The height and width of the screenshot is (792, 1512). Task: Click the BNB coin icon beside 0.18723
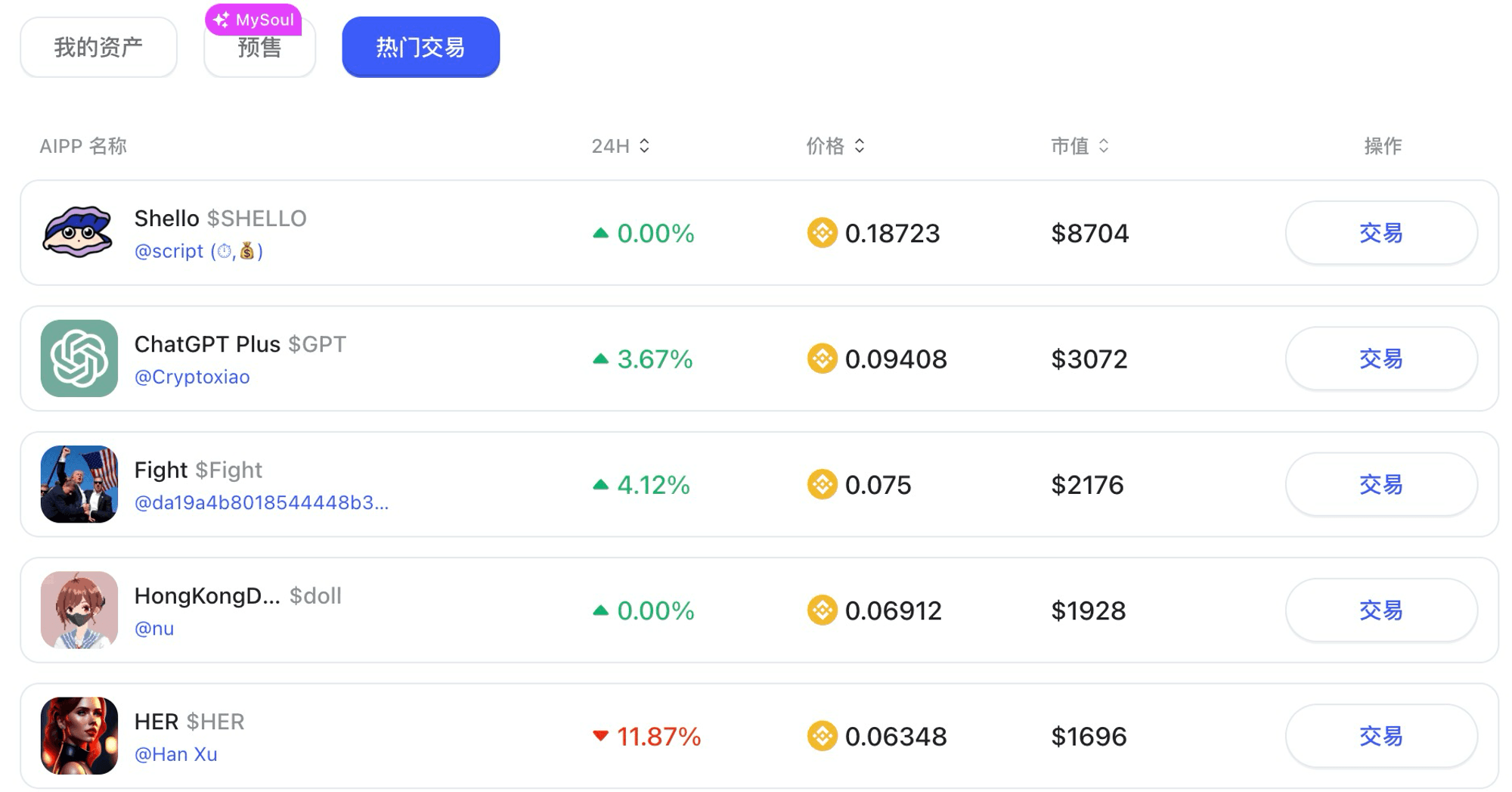pos(822,233)
